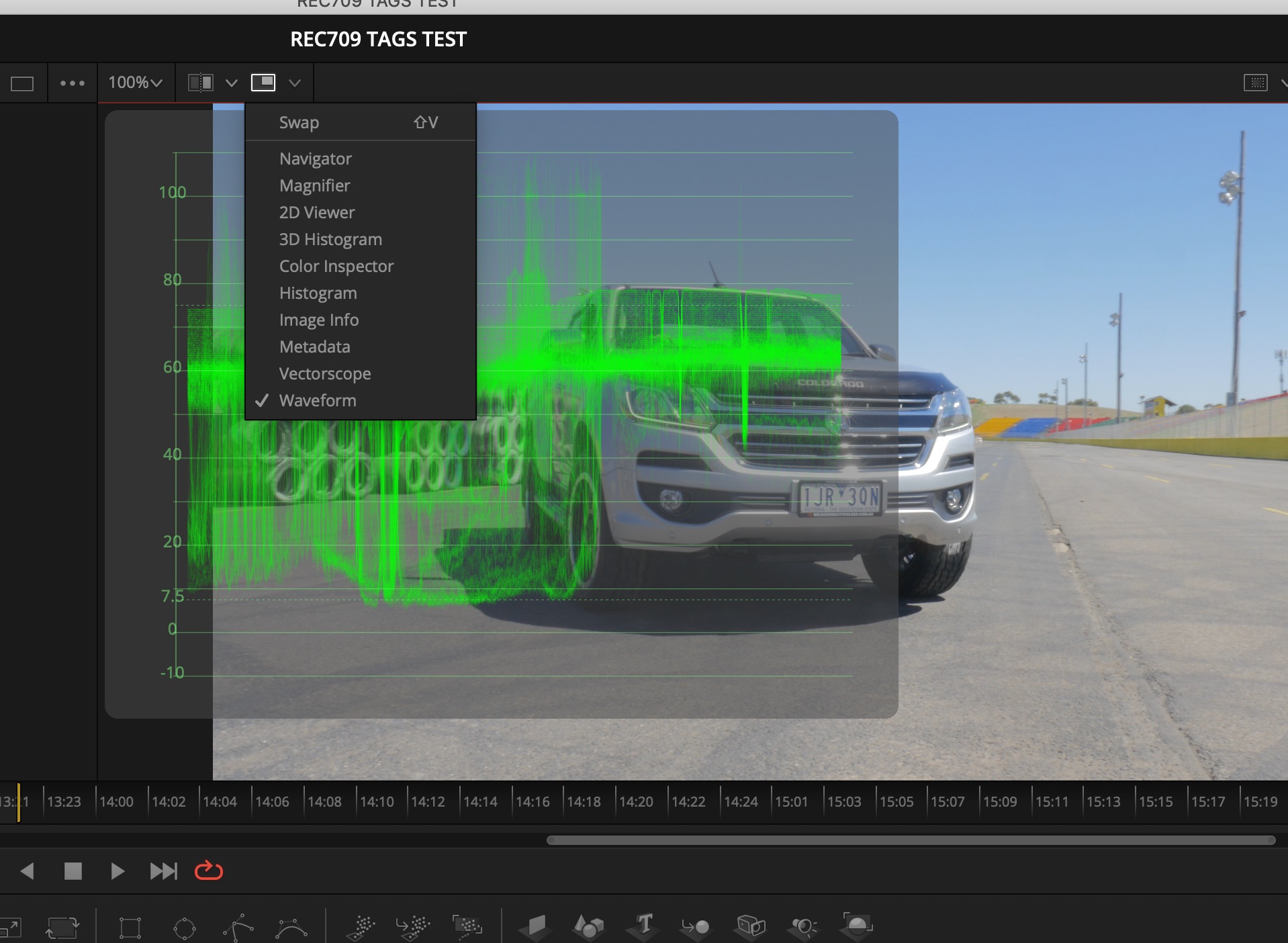This screenshot has width=1288, height=943.
Task: Jump to 14:00 on time ruler
Action: point(117,801)
